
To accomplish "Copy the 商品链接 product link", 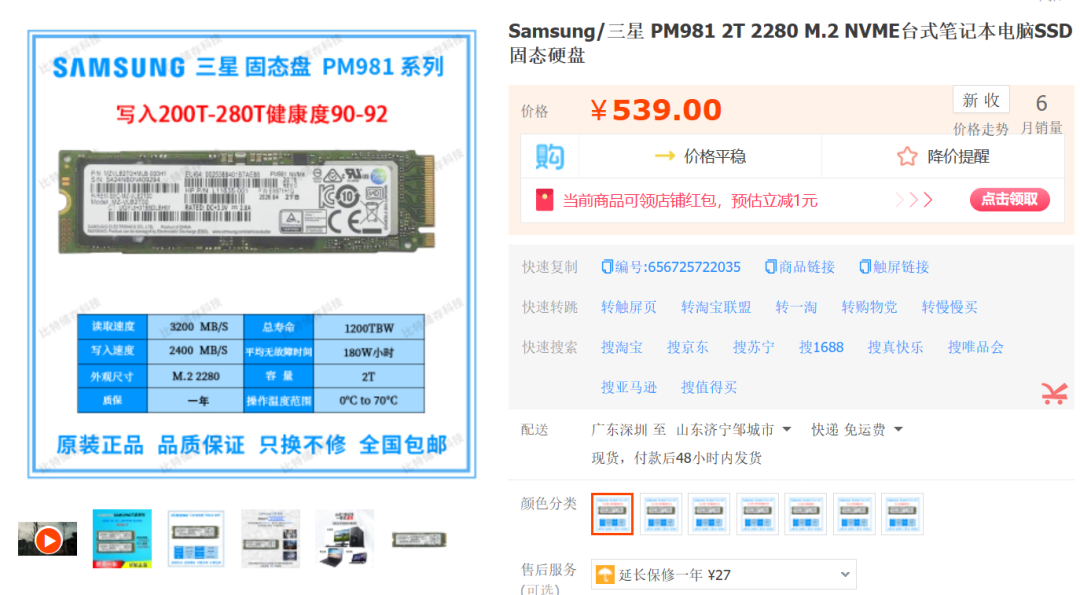I will [800, 267].
